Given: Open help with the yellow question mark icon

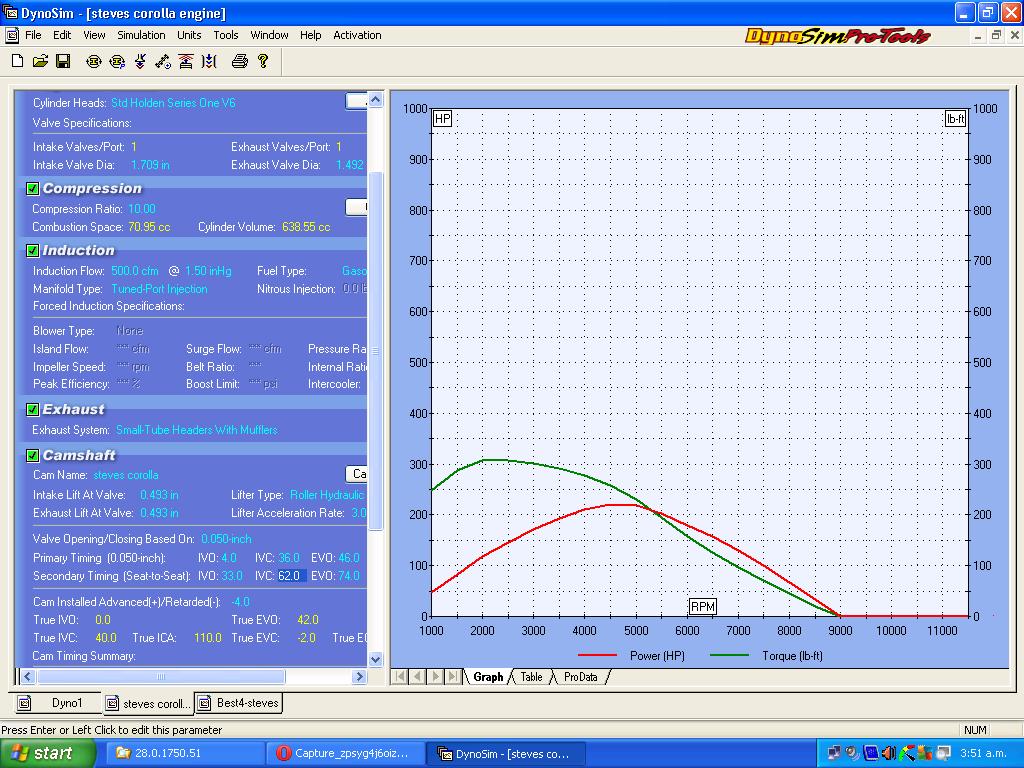Looking at the screenshot, I should (263, 61).
